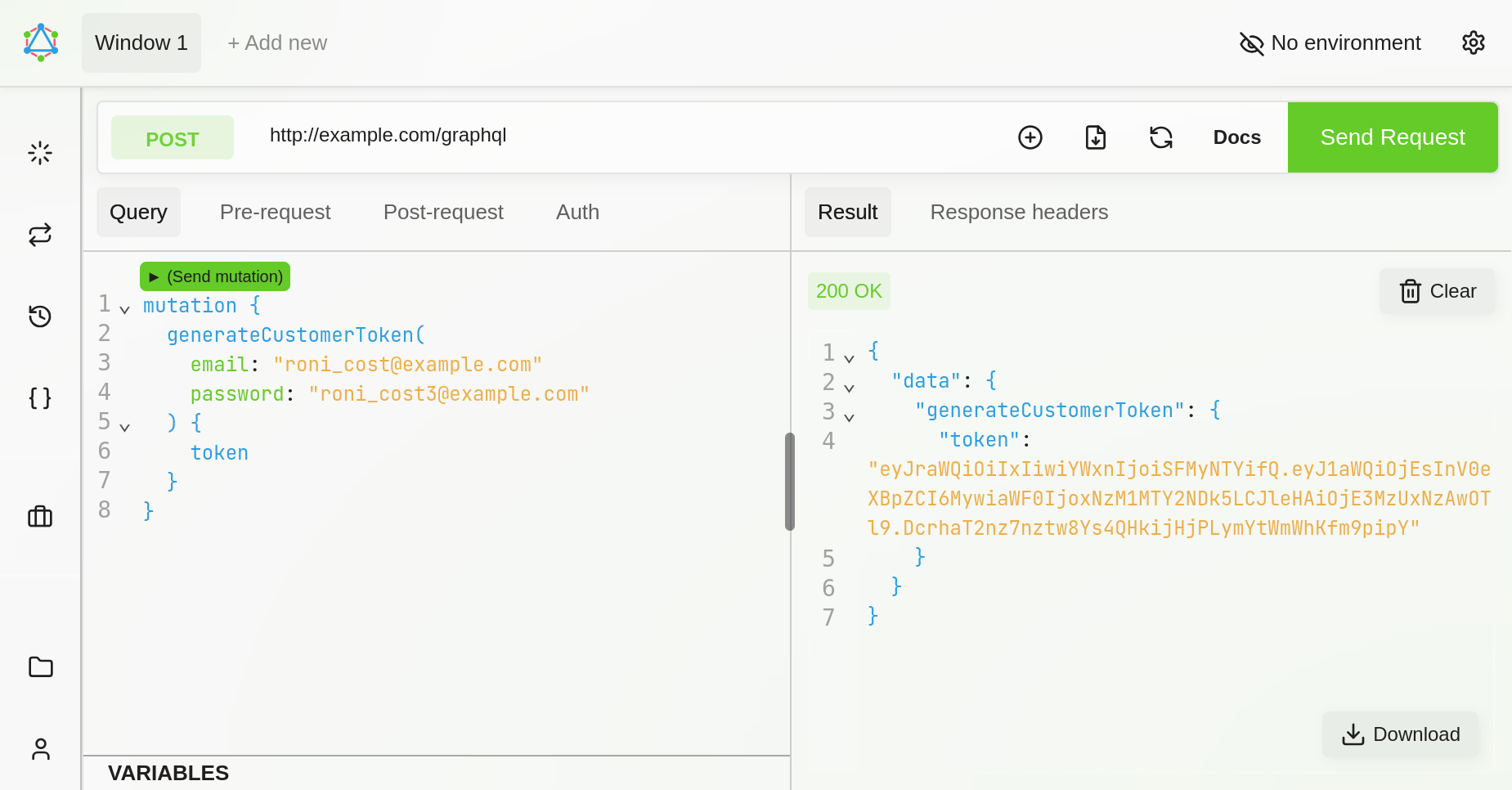1512x790 pixels.
Task: Click the query editor vertical scrollbar
Action: pos(789,482)
